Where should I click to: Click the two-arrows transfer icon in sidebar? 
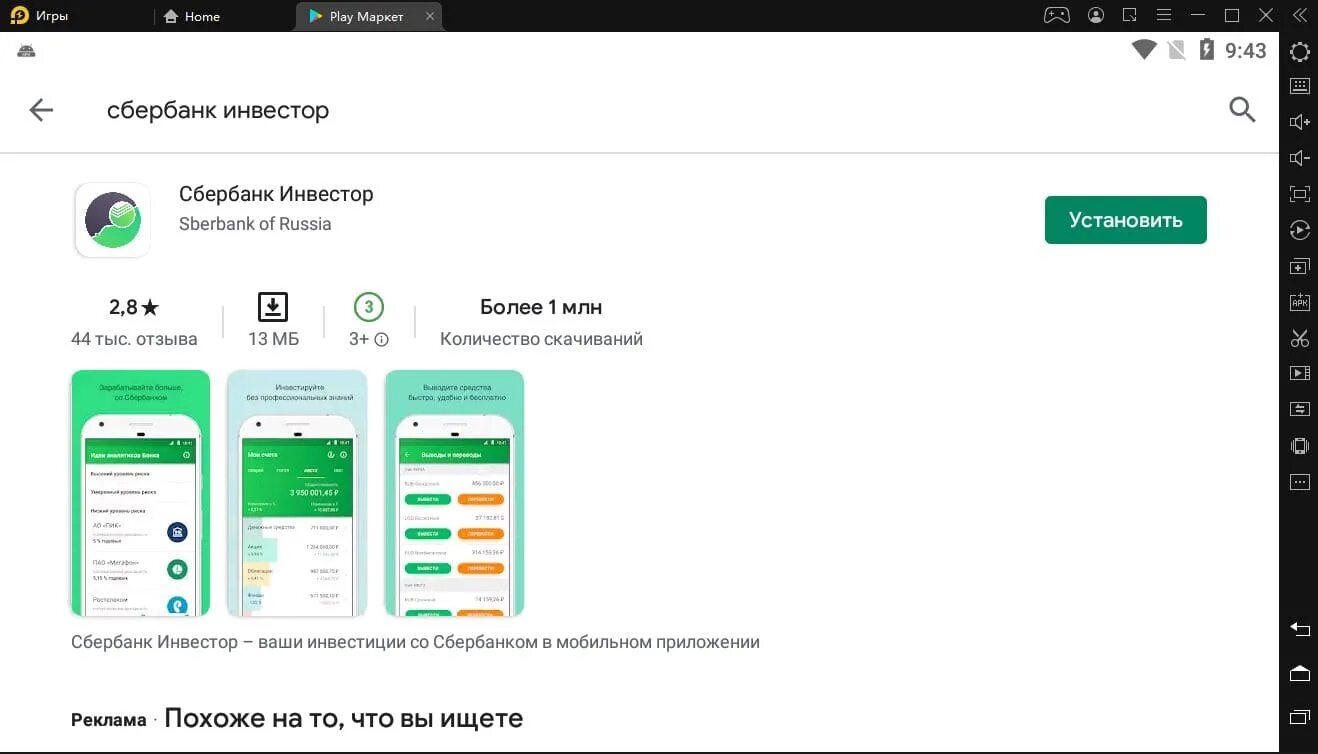click(x=1299, y=409)
